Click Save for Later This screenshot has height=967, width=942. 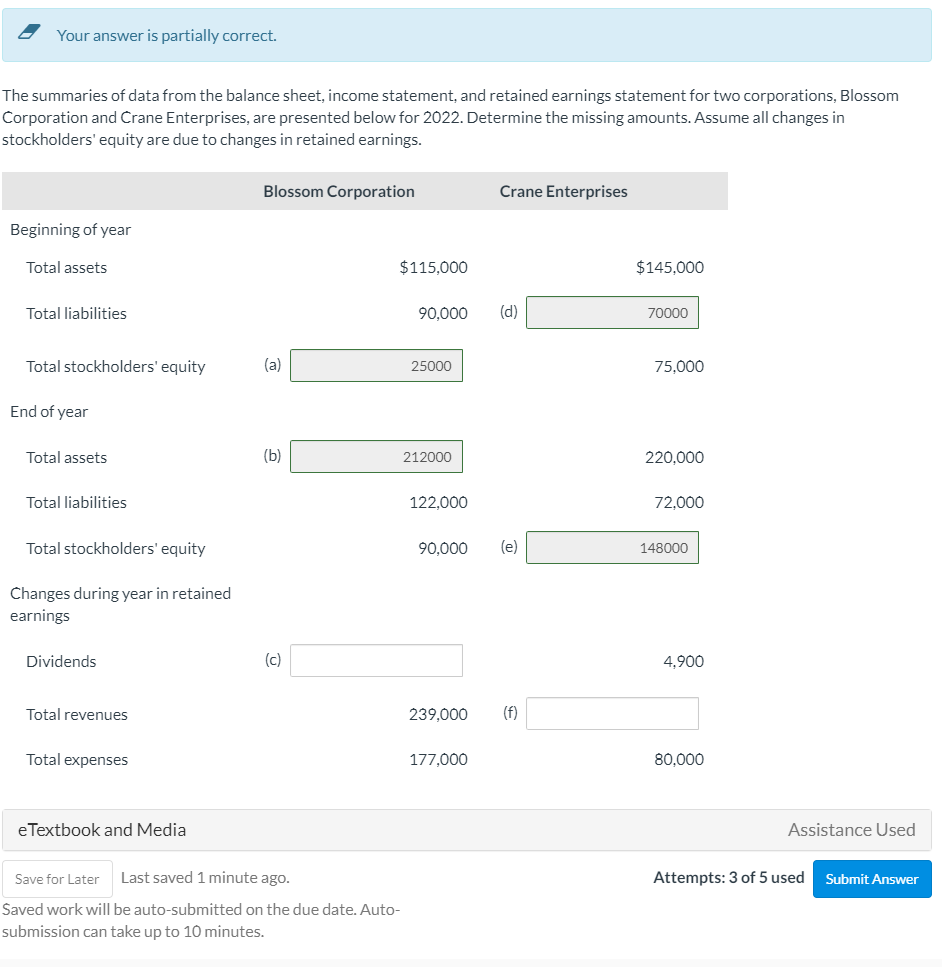pos(57,878)
